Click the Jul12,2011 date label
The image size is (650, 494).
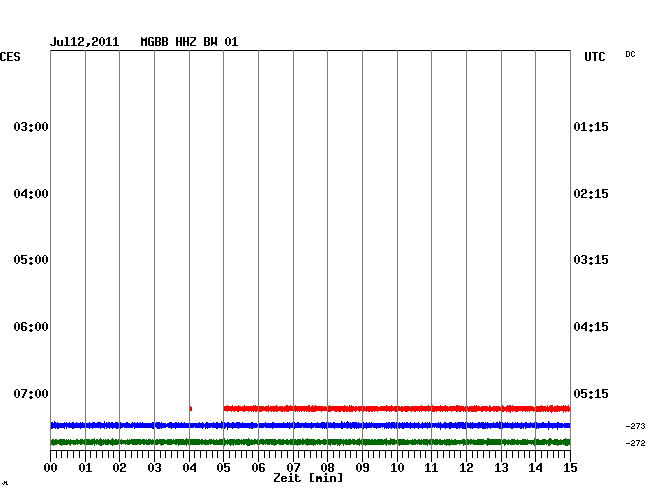[85, 42]
